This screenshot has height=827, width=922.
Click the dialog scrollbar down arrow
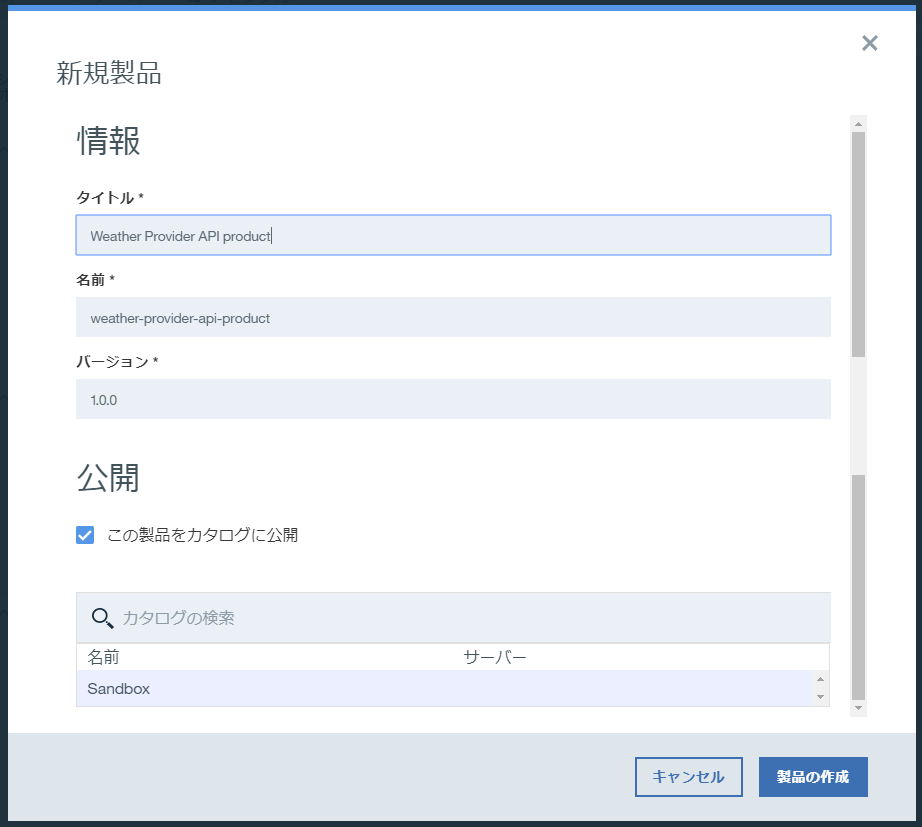coord(858,708)
